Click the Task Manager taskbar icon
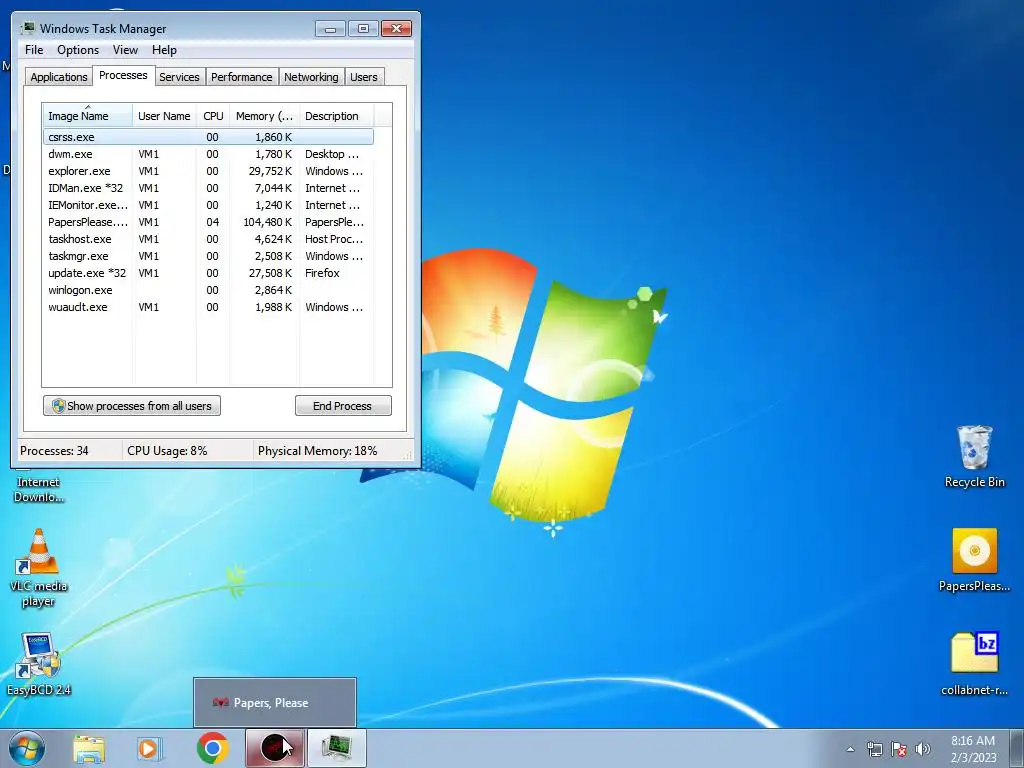 coord(337,748)
